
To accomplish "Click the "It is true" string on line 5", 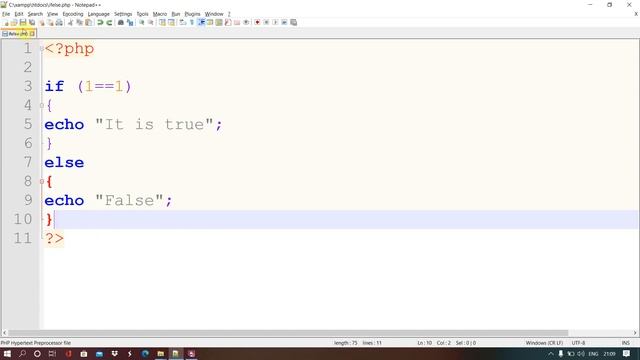I will tap(154, 124).
